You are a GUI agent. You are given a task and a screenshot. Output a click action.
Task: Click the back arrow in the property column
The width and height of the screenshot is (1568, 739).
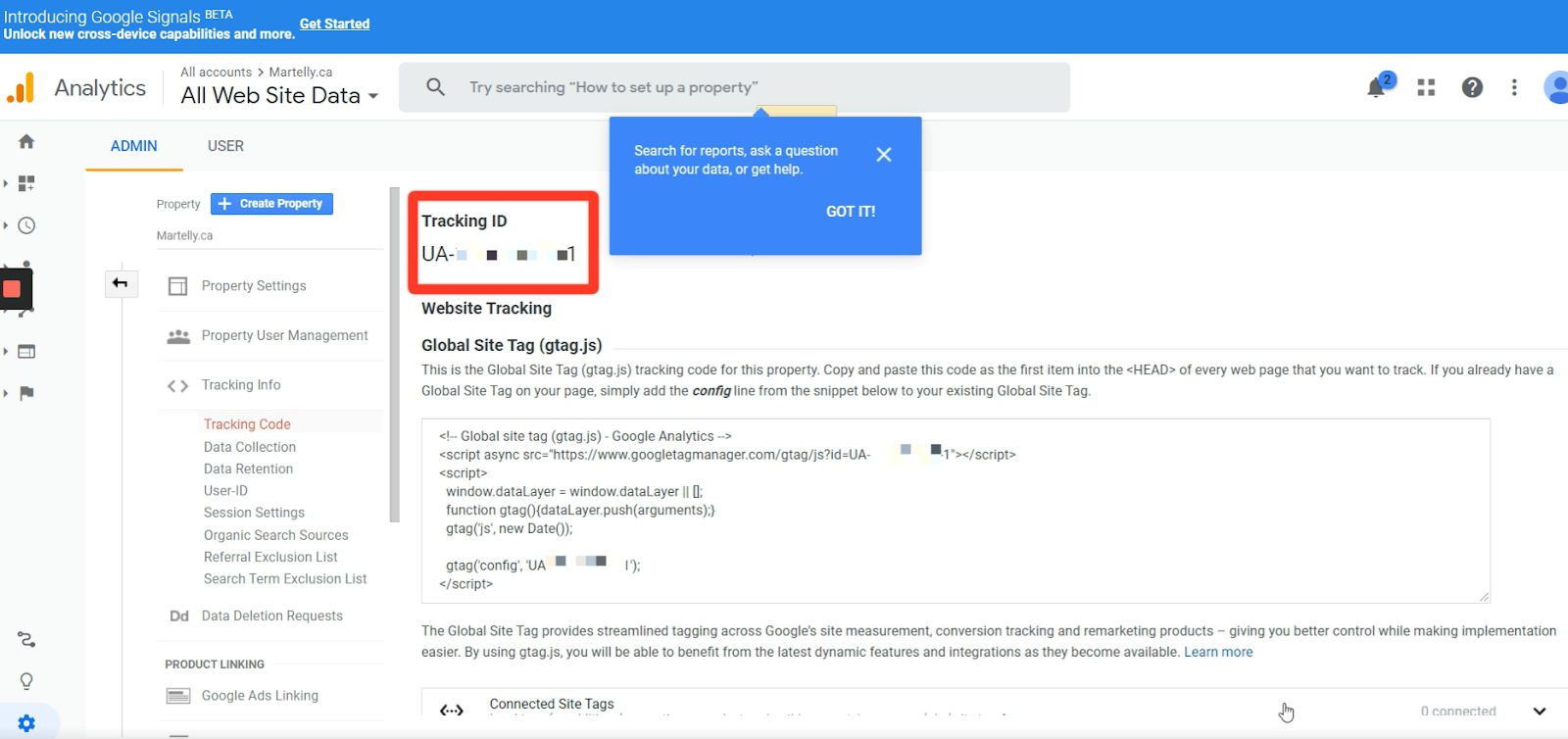(121, 283)
